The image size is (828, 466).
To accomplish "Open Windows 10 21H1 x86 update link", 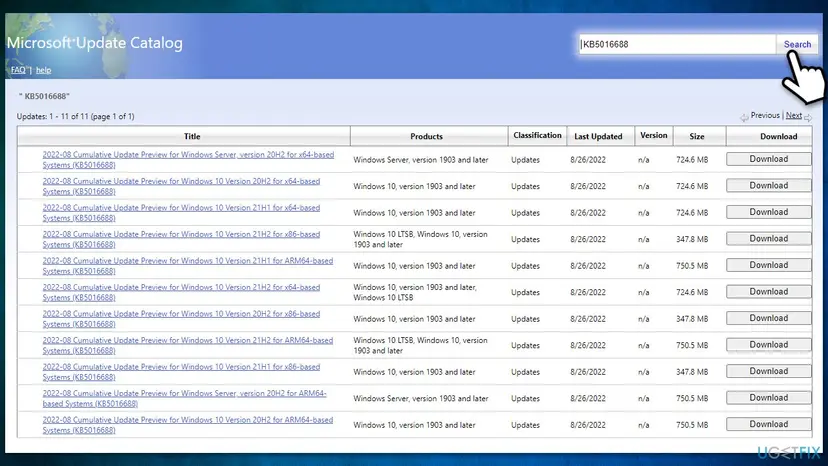I will coord(181,371).
